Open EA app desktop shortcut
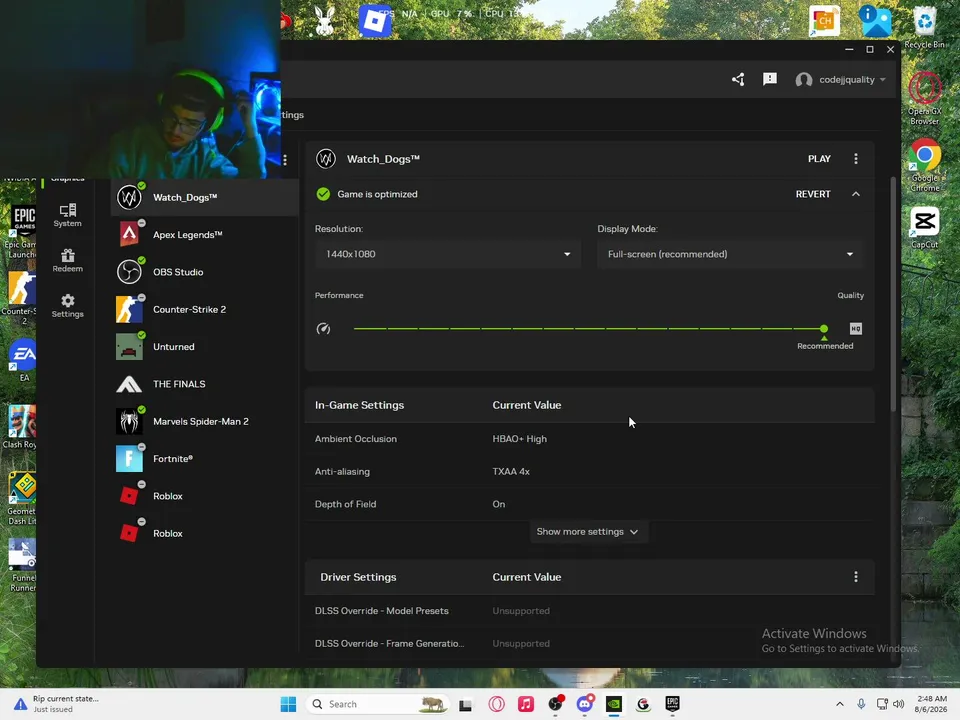960x720 pixels. tap(23, 360)
